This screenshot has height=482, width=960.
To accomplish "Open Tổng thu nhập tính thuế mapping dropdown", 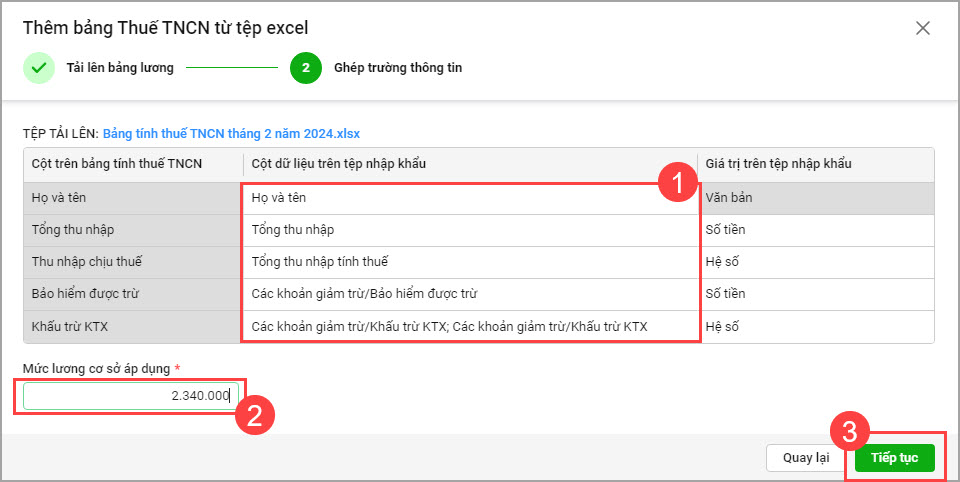I will (468, 262).
